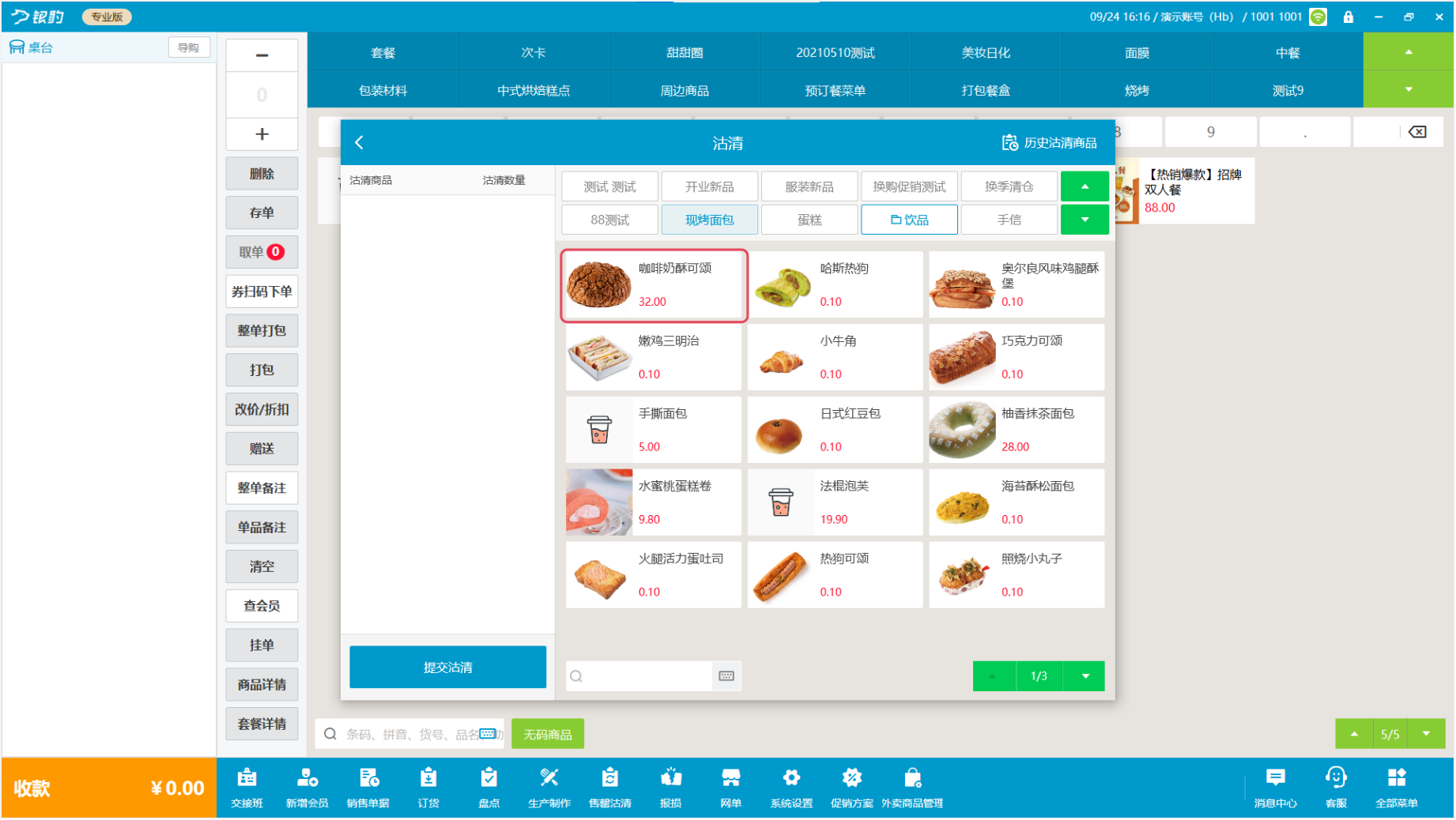The image size is (1456, 820).
Task: Click the back arrow in 沽清 dialog
Action: tap(360, 143)
